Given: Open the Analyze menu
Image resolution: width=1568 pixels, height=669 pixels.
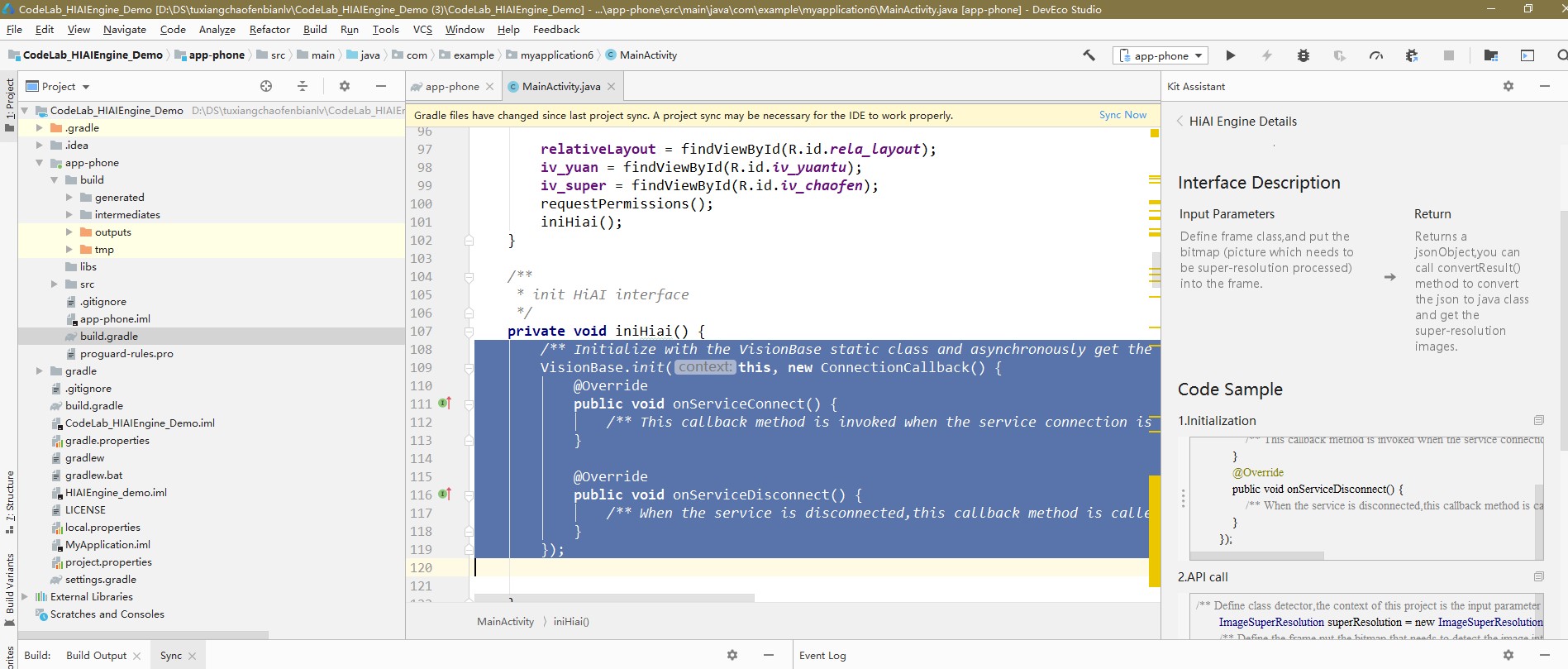Looking at the screenshot, I should [x=217, y=29].
